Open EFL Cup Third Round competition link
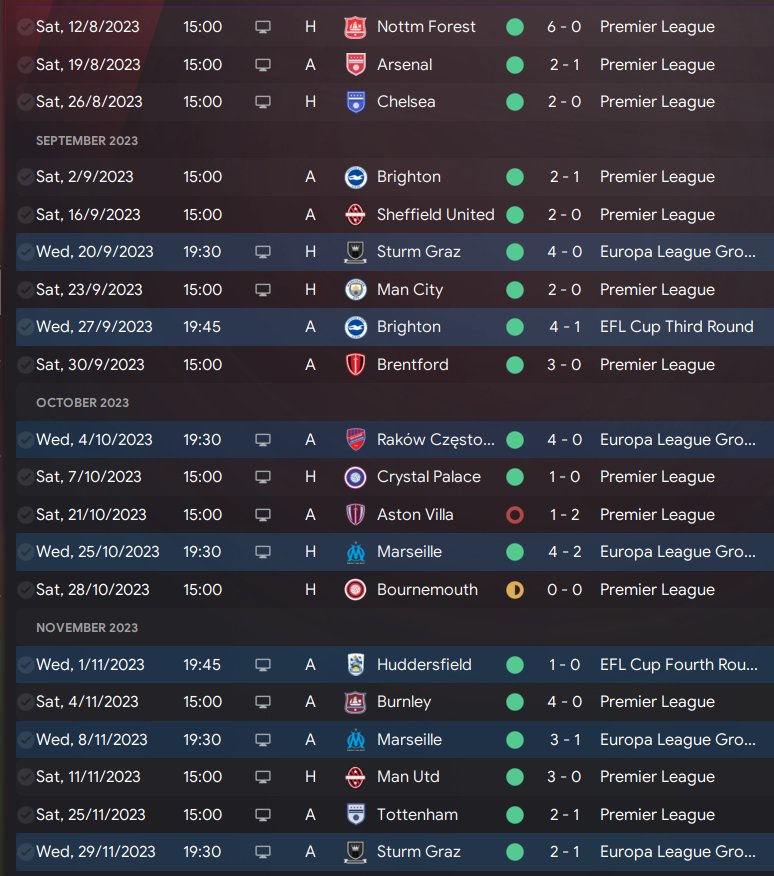This screenshot has width=774, height=876. tap(676, 327)
